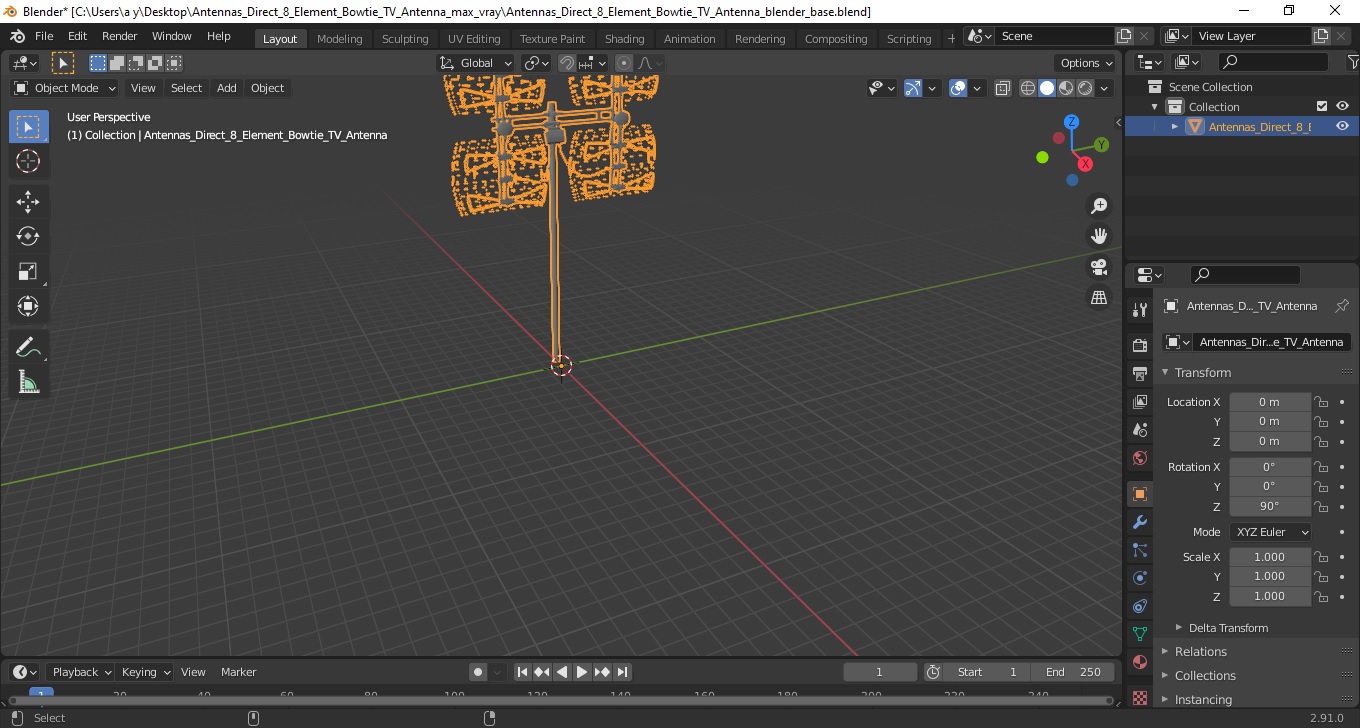Switch perspective/orthographic grid icon
This screenshot has width=1360, height=728.
pyautogui.click(x=1099, y=298)
